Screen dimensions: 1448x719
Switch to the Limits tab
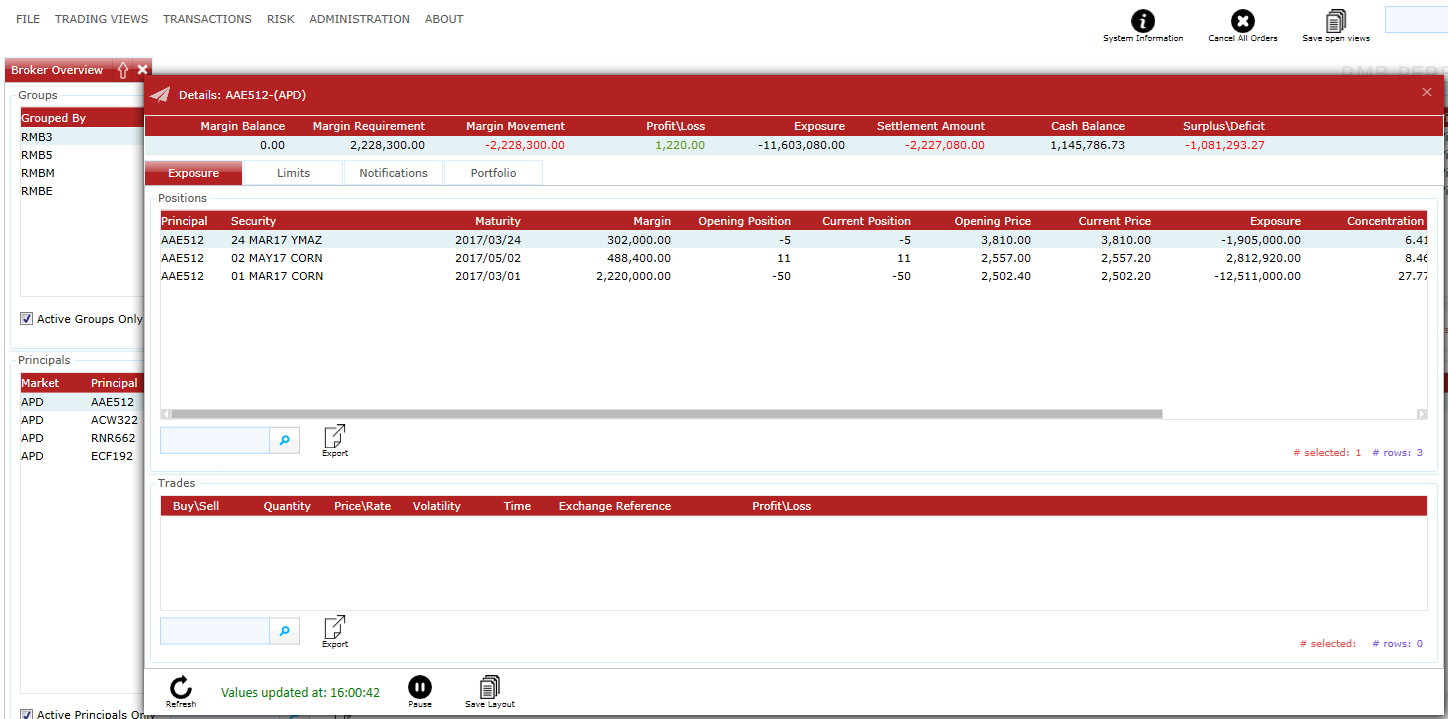pos(293,173)
